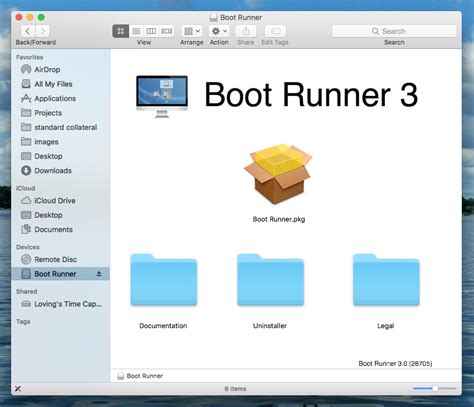
Task: Switch to list view
Action: click(136, 31)
